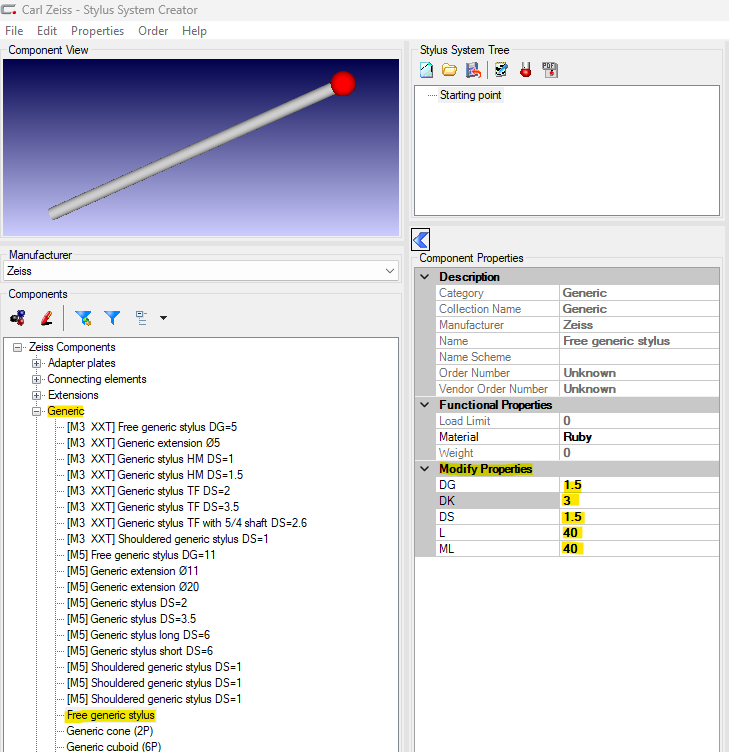Open the Properties menu
This screenshot has height=752, width=729.
(97, 31)
